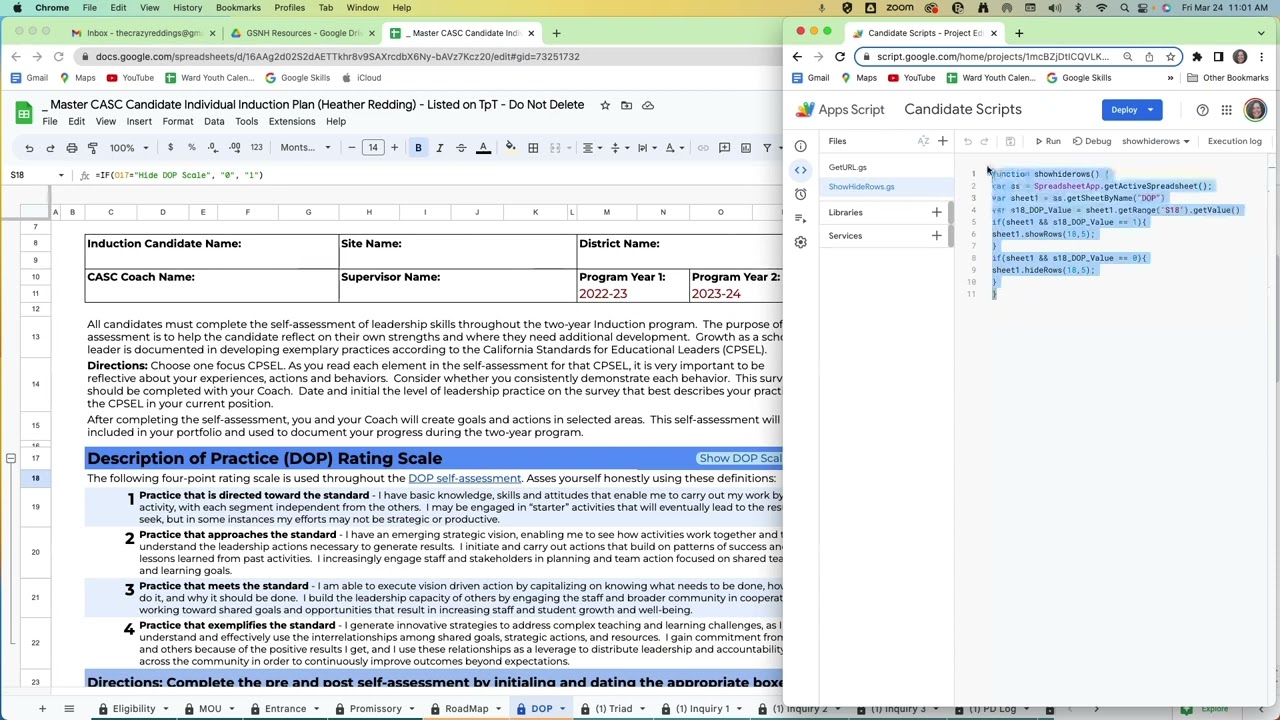Open the Sheets Format menu
The height and width of the screenshot is (720, 1280).
tap(177, 121)
